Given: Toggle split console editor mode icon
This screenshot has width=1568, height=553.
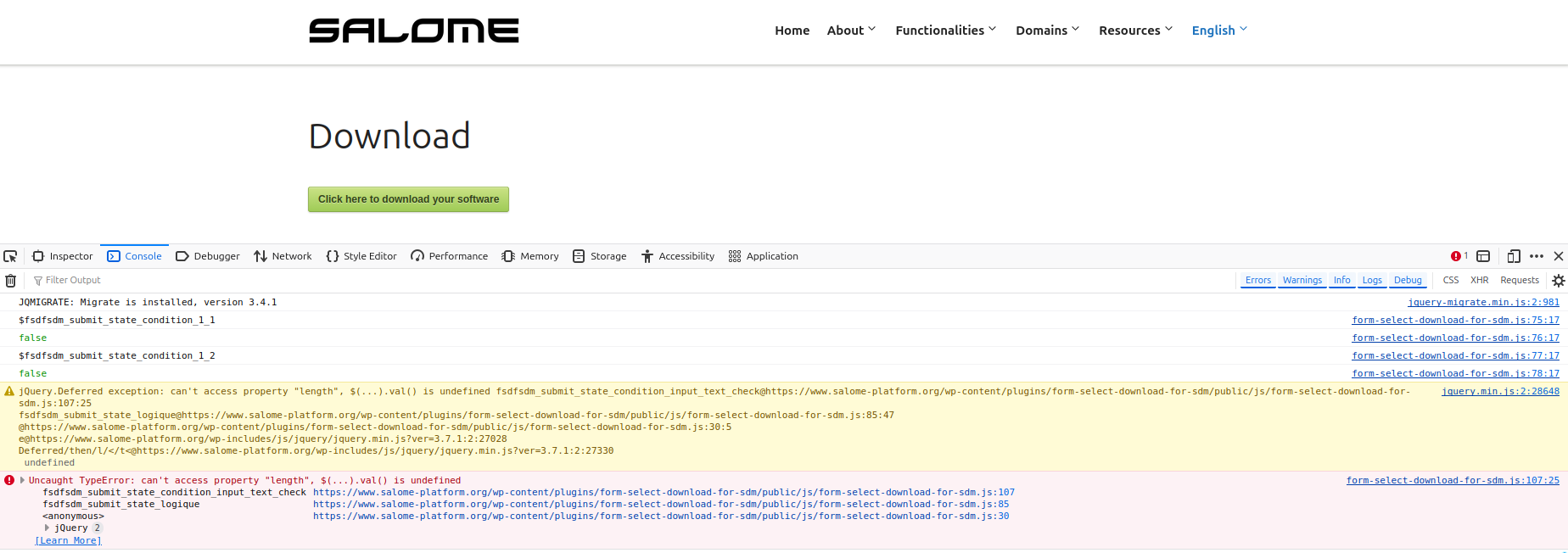Looking at the screenshot, I should coord(1483,256).
